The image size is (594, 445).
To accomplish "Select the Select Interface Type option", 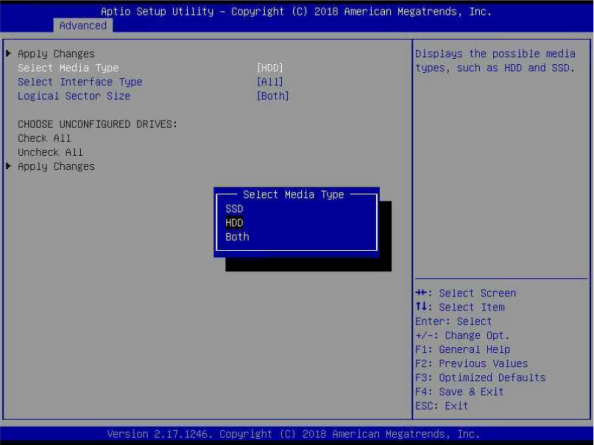I will point(80,82).
